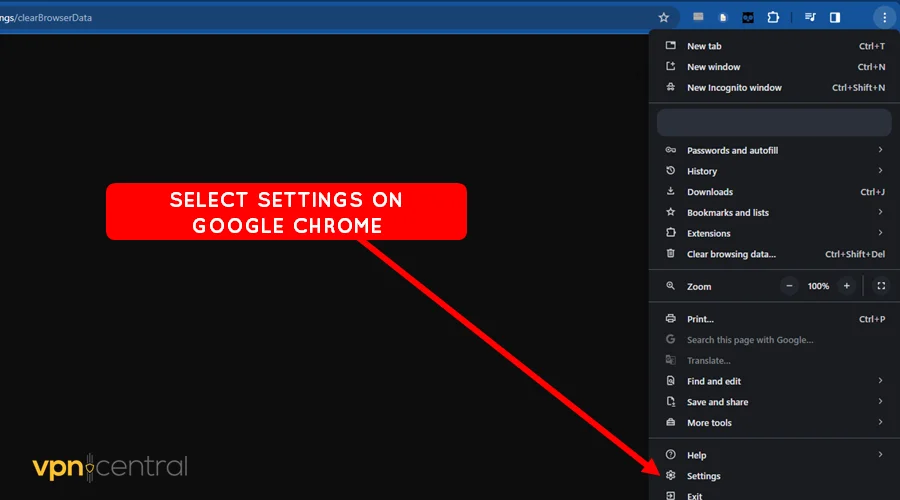
Task: Select Translate menu entry
Action: click(774, 361)
